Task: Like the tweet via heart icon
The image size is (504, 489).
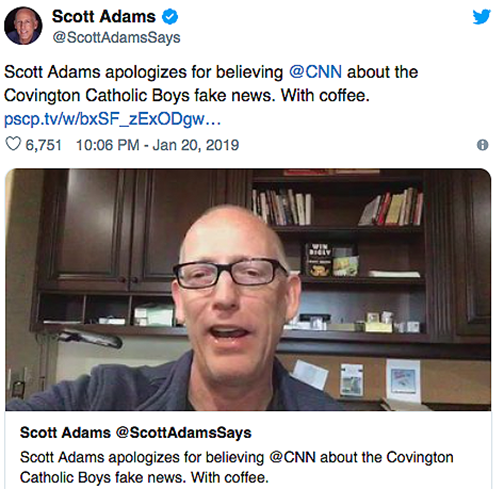Action: click(x=13, y=144)
